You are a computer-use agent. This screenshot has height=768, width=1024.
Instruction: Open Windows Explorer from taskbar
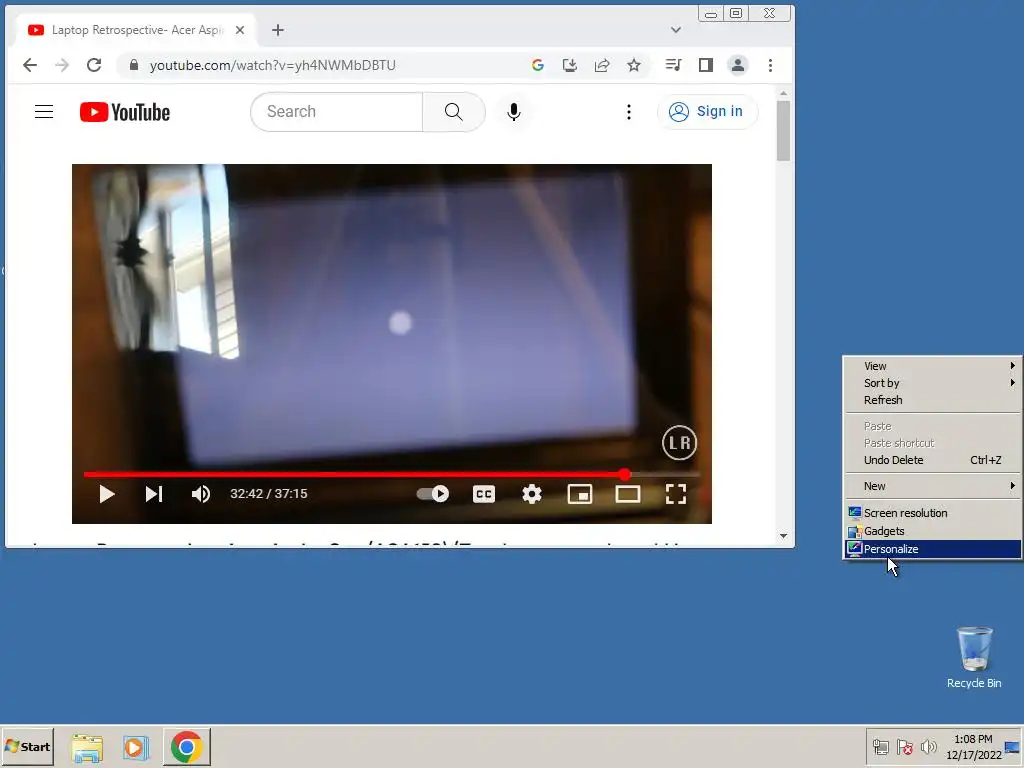click(88, 747)
